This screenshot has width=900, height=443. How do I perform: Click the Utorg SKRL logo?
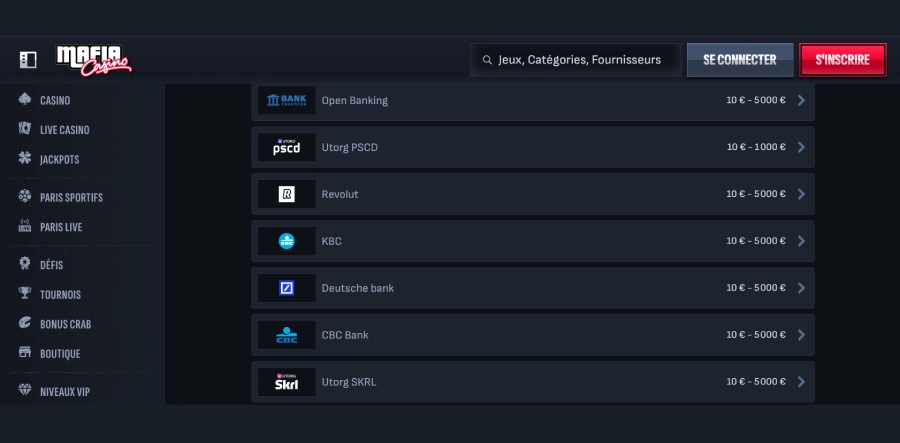[287, 382]
